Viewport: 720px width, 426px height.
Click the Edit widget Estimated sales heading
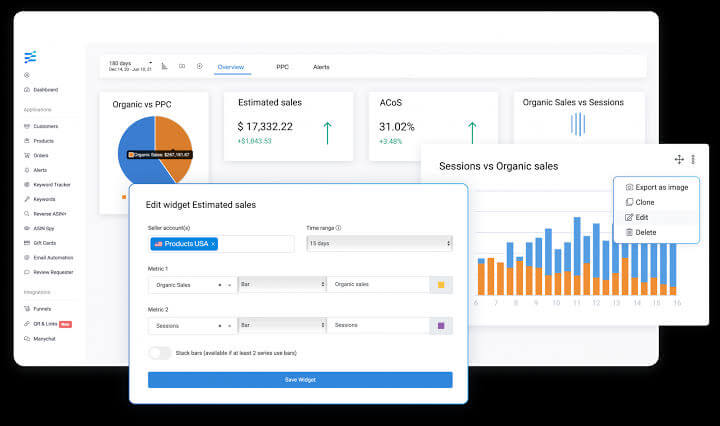[x=201, y=205]
